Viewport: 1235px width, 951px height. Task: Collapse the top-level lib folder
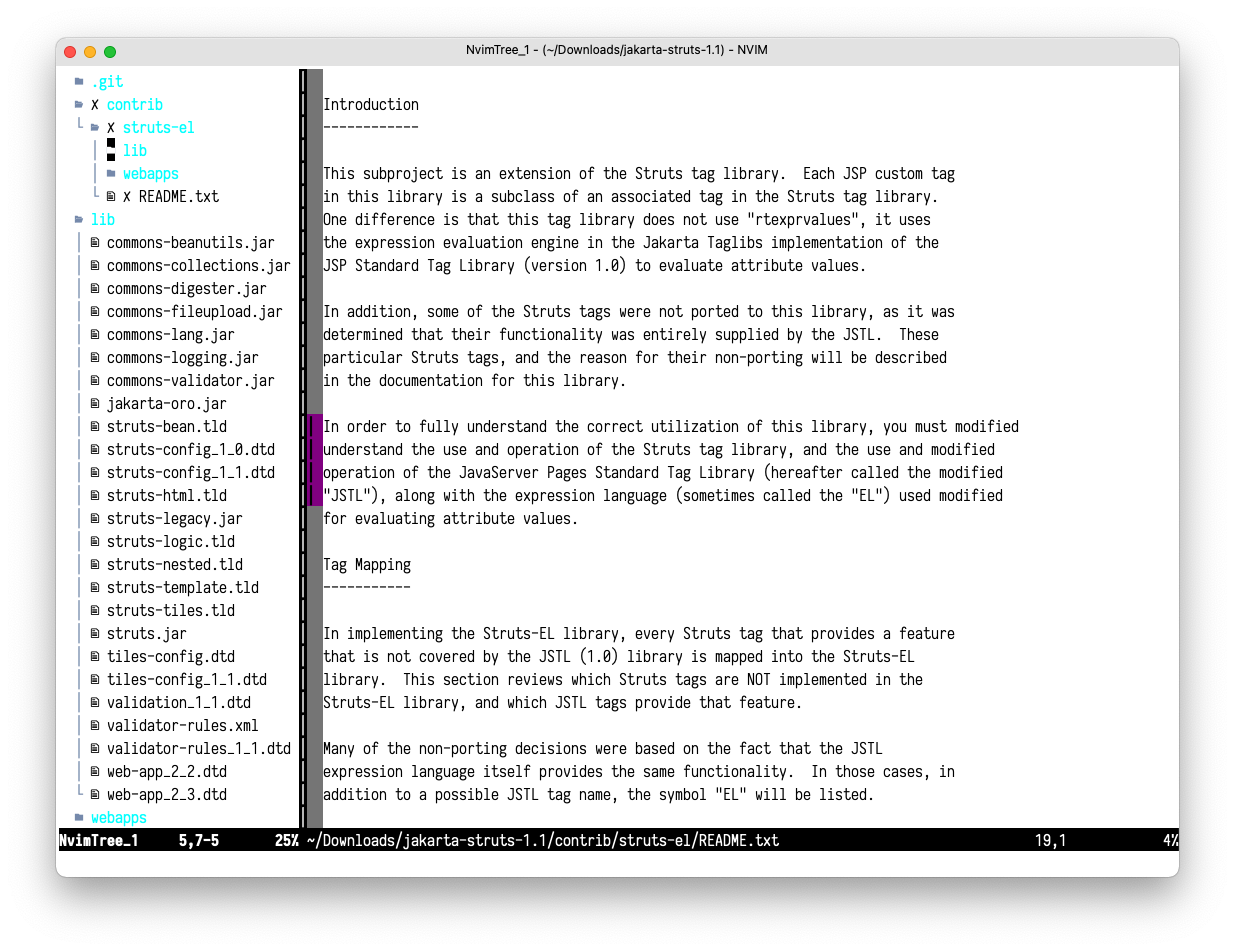tap(103, 220)
